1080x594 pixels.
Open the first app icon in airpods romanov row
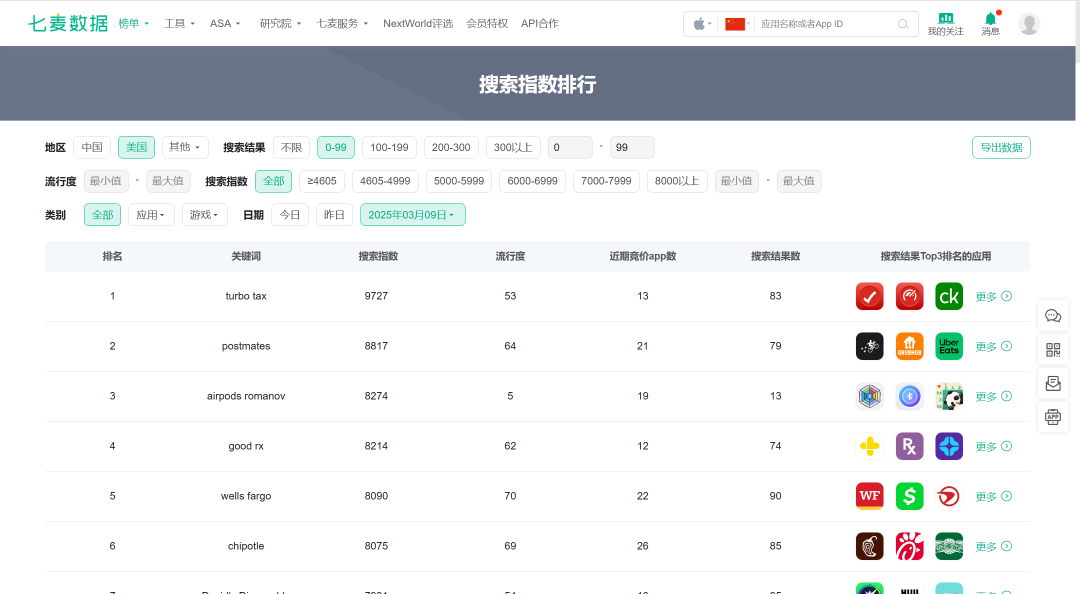(x=869, y=396)
